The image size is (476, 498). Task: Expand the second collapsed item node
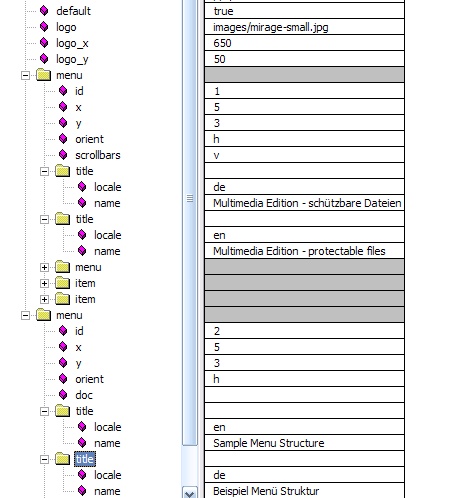(44, 299)
